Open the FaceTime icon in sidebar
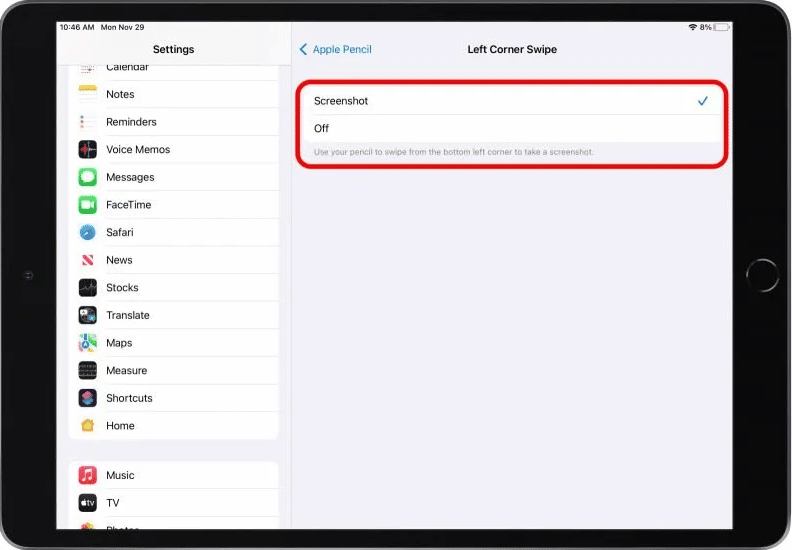The height and width of the screenshot is (550, 792). [x=88, y=205]
